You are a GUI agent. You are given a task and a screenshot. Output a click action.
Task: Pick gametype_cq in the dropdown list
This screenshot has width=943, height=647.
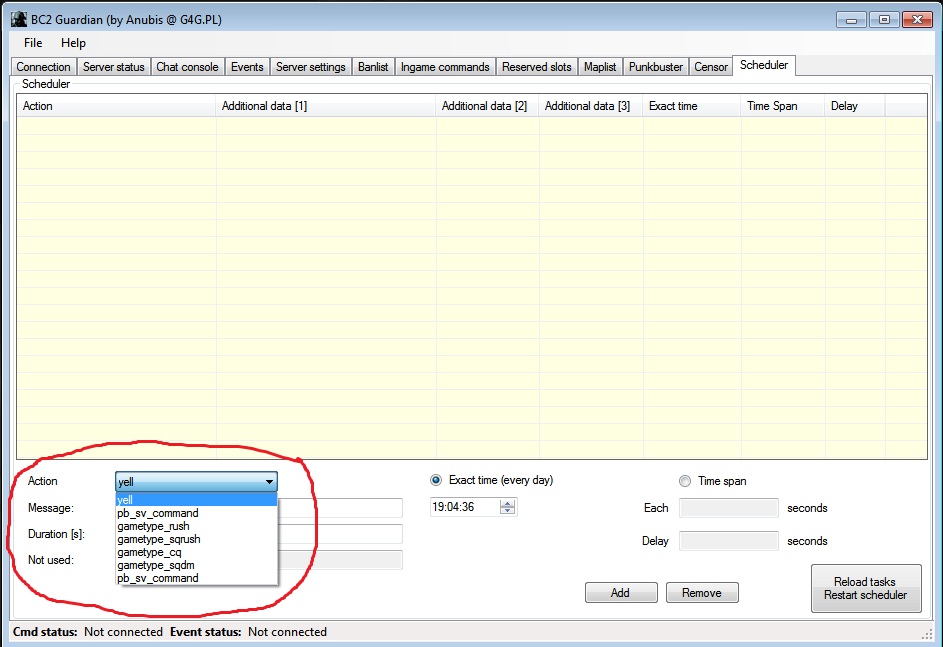pyautogui.click(x=149, y=552)
